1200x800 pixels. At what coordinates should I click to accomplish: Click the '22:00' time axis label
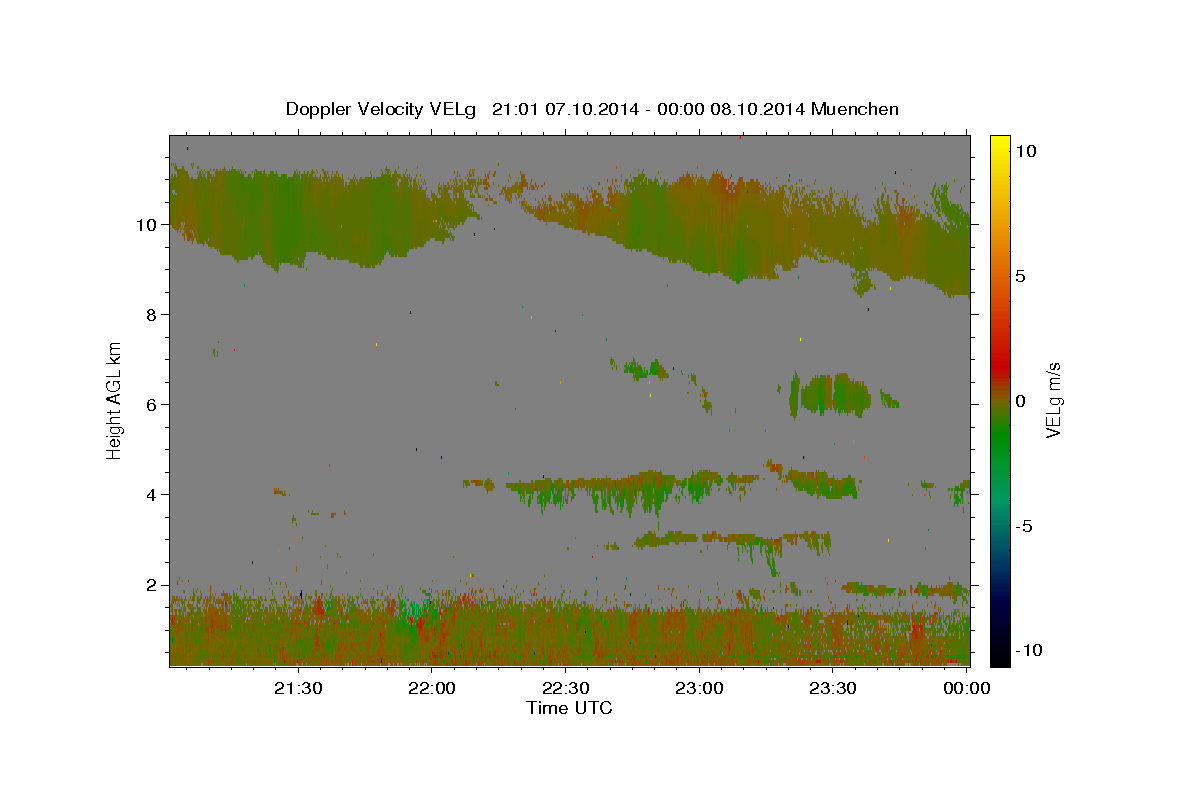click(x=432, y=688)
